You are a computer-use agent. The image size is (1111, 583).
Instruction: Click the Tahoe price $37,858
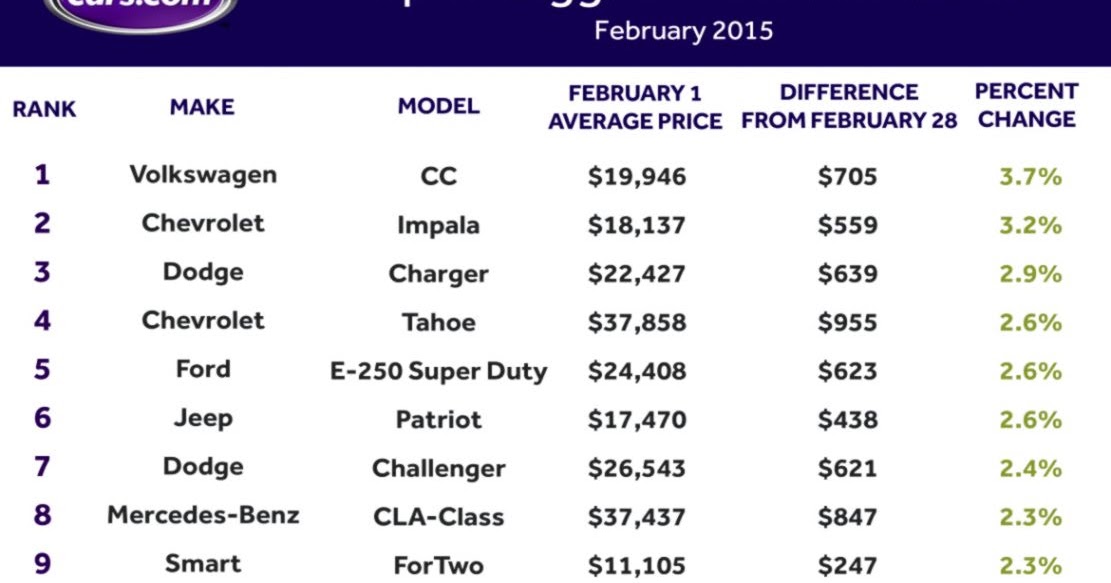tap(637, 323)
